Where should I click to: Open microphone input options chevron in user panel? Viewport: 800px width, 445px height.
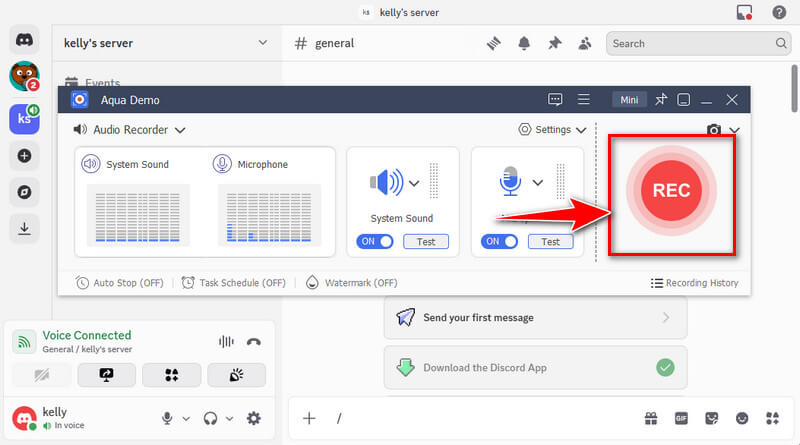(186, 419)
